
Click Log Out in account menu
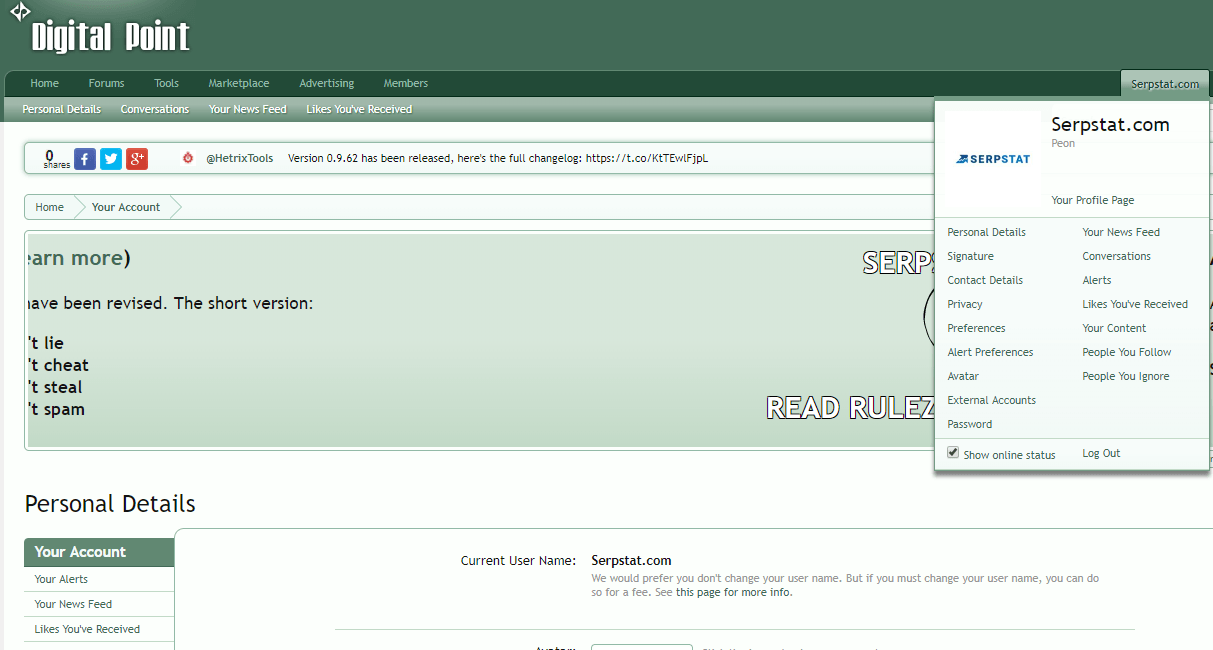click(1101, 453)
